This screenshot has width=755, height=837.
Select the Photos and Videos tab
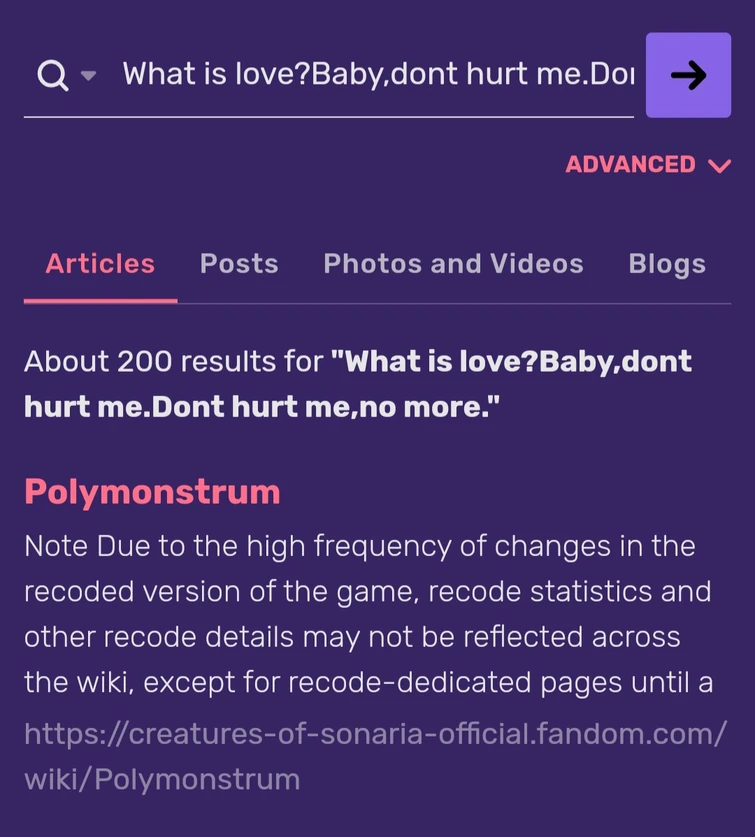click(453, 263)
